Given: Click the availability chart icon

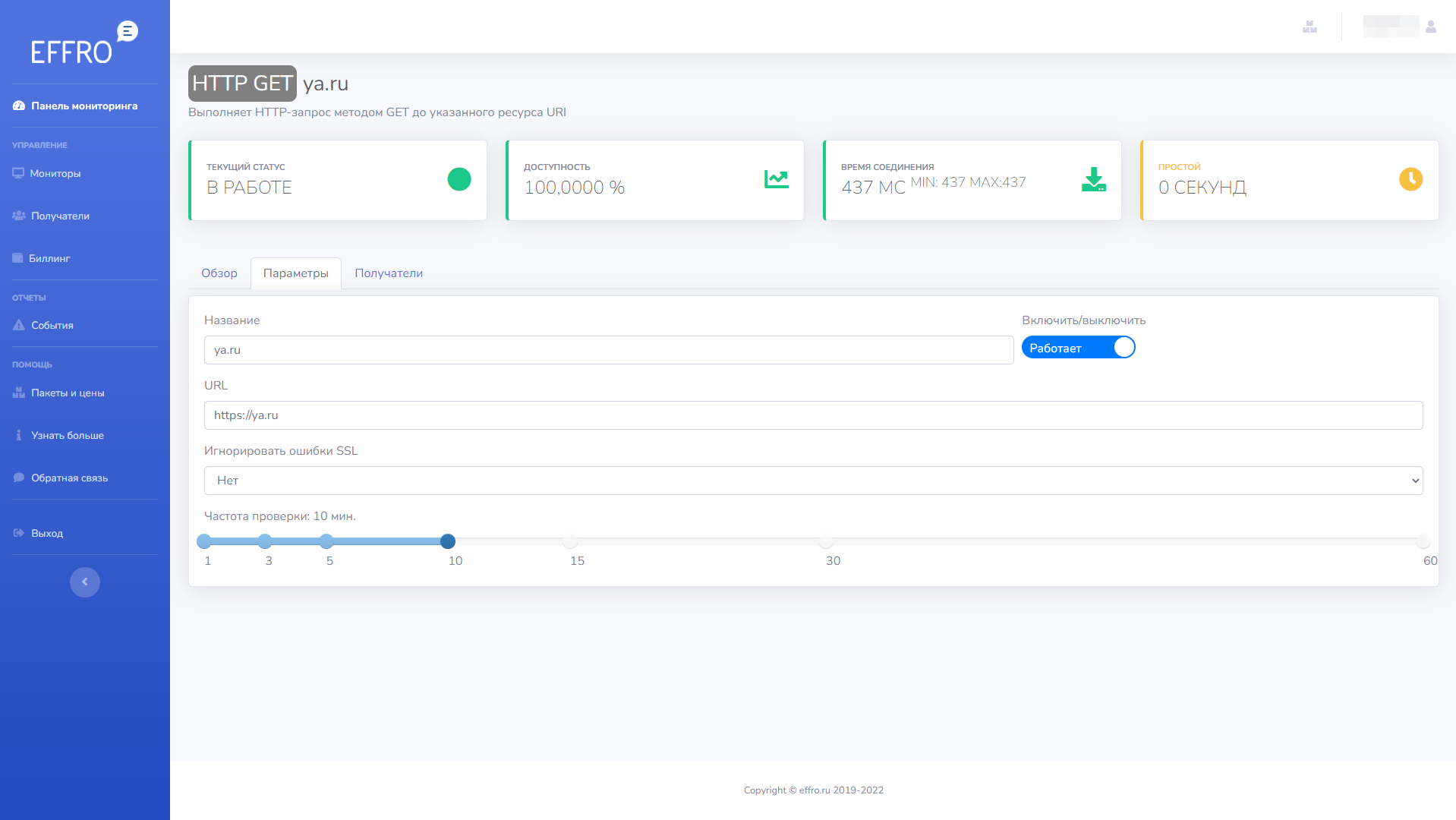Looking at the screenshot, I should [x=776, y=179].
